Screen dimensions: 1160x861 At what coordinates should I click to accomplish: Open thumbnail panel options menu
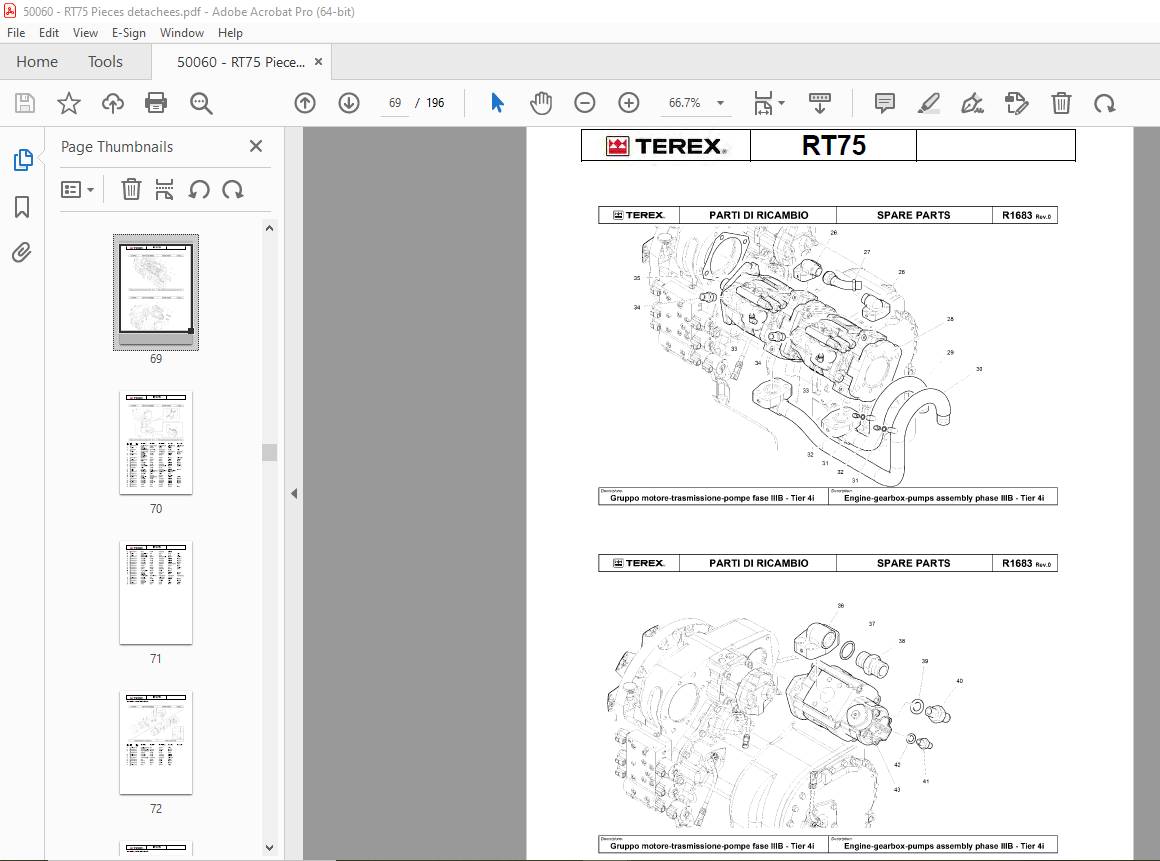coord(77,190)
